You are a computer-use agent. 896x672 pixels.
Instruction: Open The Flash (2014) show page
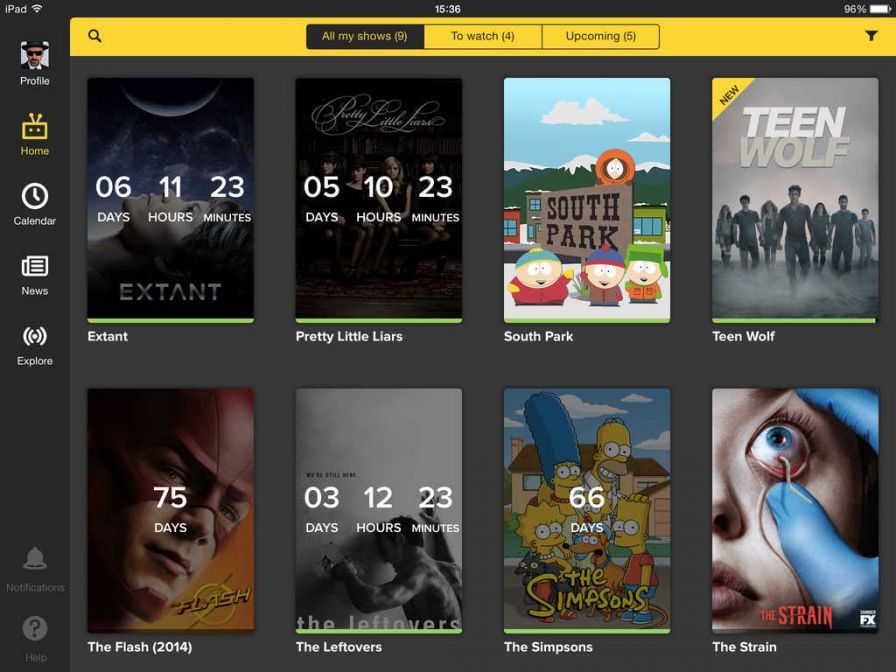(x=170, y=508)
